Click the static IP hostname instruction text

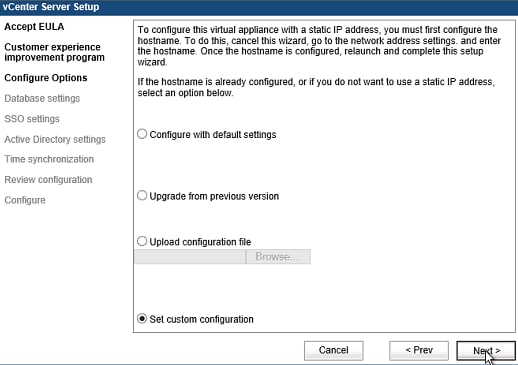point(319,46)
